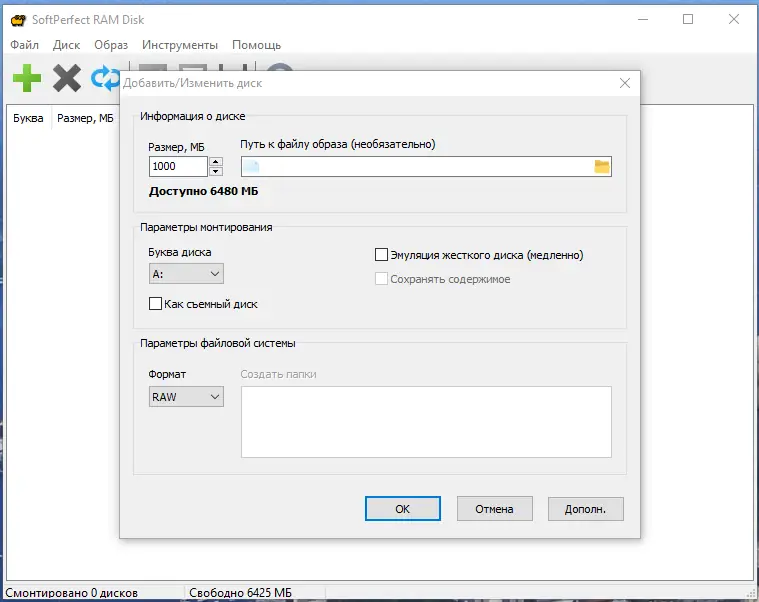The image size is (759, 602).
Task: Open the Формат dropdown showing RAW
Action: click(186, 397)
